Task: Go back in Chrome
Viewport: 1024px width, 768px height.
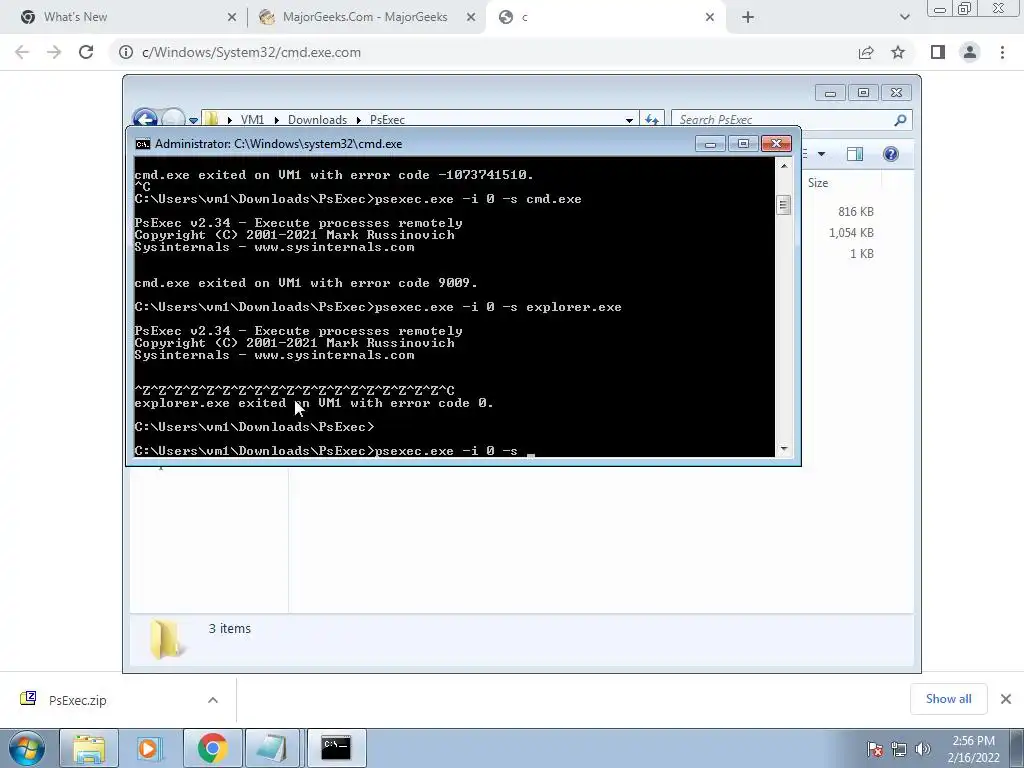Action: point(22,52)
